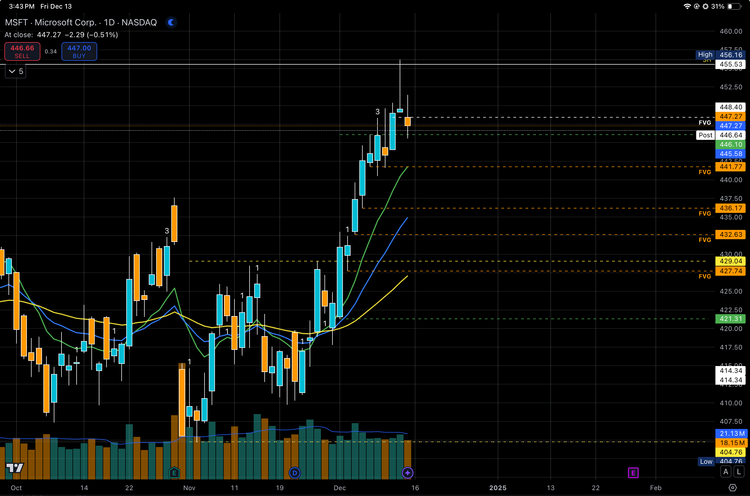Tap the 16 date label on time axis
This screenshot has height=496, width=750.
point(415,488)
